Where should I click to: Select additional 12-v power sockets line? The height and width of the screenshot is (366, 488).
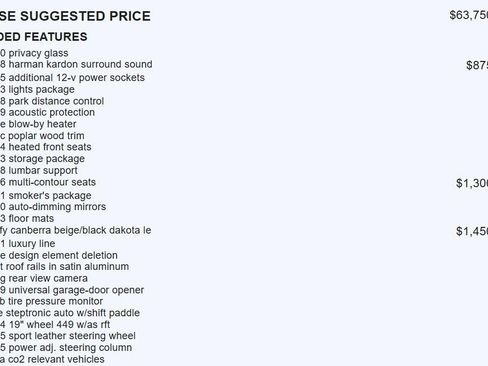pyautogui.click(x=72, y=78)
